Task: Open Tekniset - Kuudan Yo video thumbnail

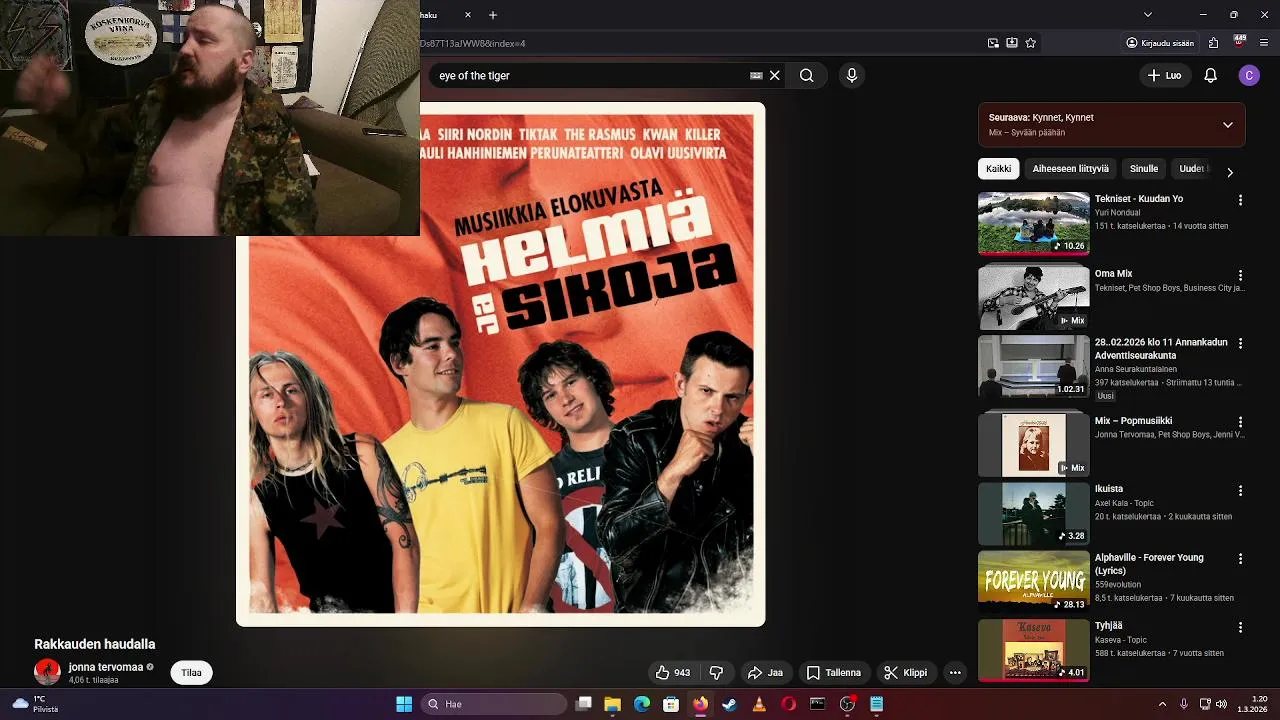Action: tap(1034, 224)
